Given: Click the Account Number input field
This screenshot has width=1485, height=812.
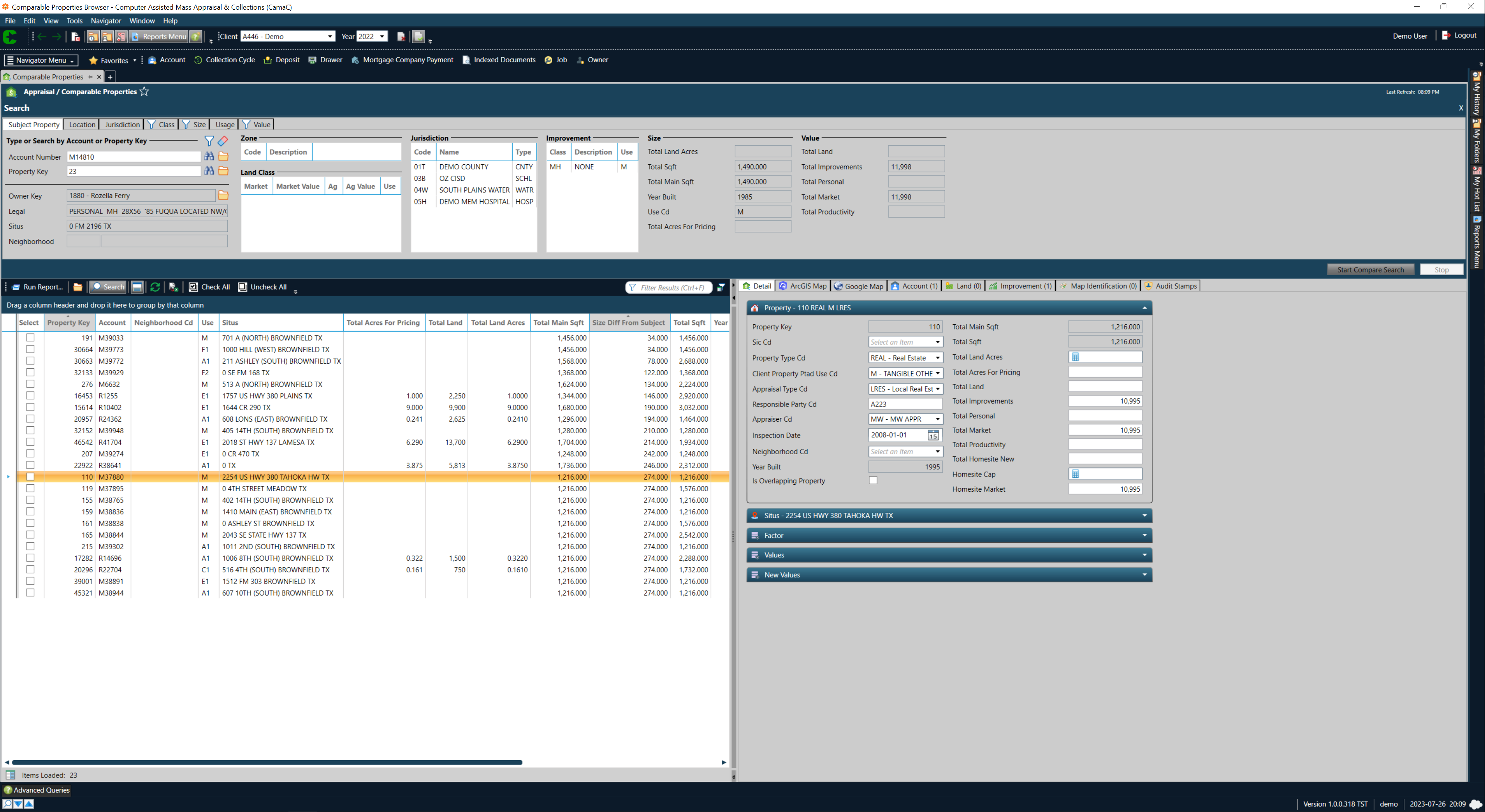Looking at the screenshot, I should point(134,157).
